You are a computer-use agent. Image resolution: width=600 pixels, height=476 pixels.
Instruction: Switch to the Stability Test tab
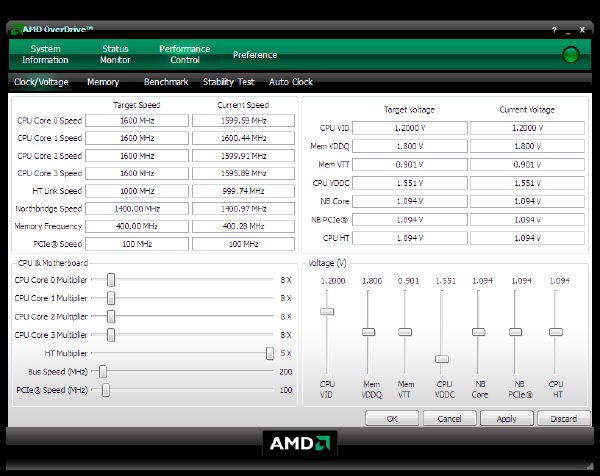tap(228, 82)
